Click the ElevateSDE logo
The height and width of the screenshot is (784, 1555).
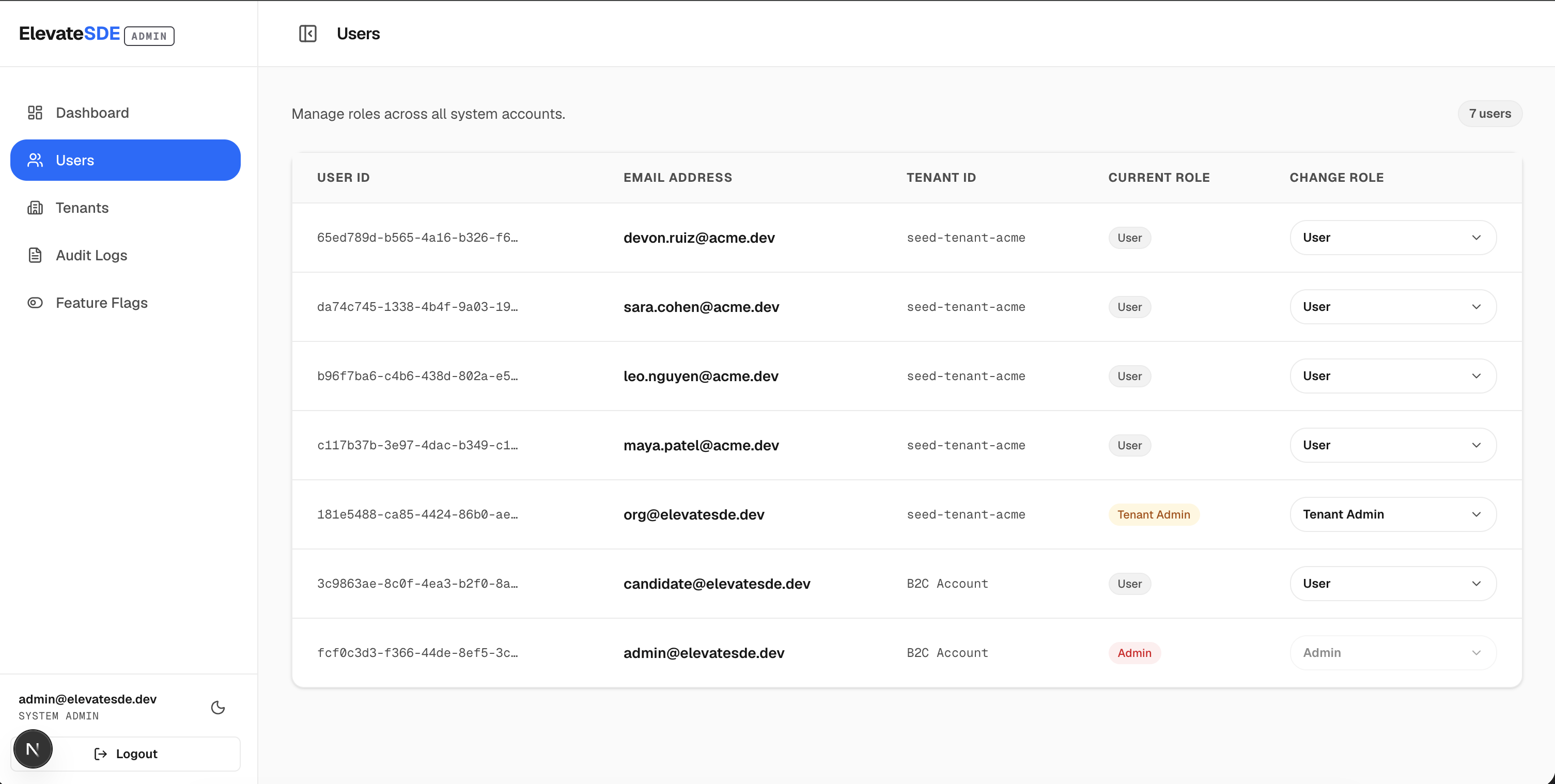(x=69, y=34)
